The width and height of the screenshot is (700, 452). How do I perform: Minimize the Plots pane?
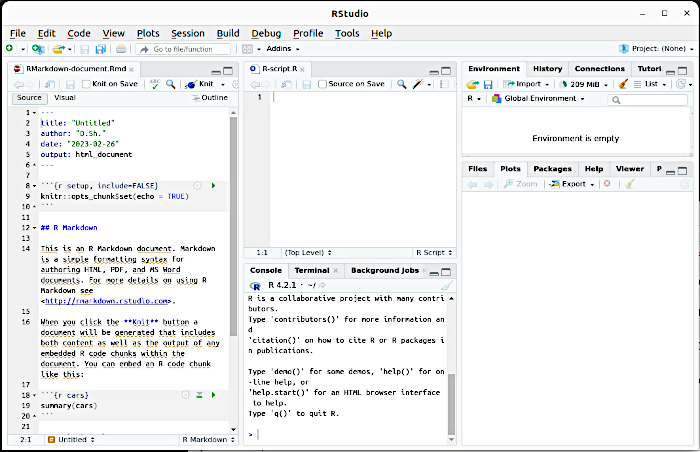(671, 171)
